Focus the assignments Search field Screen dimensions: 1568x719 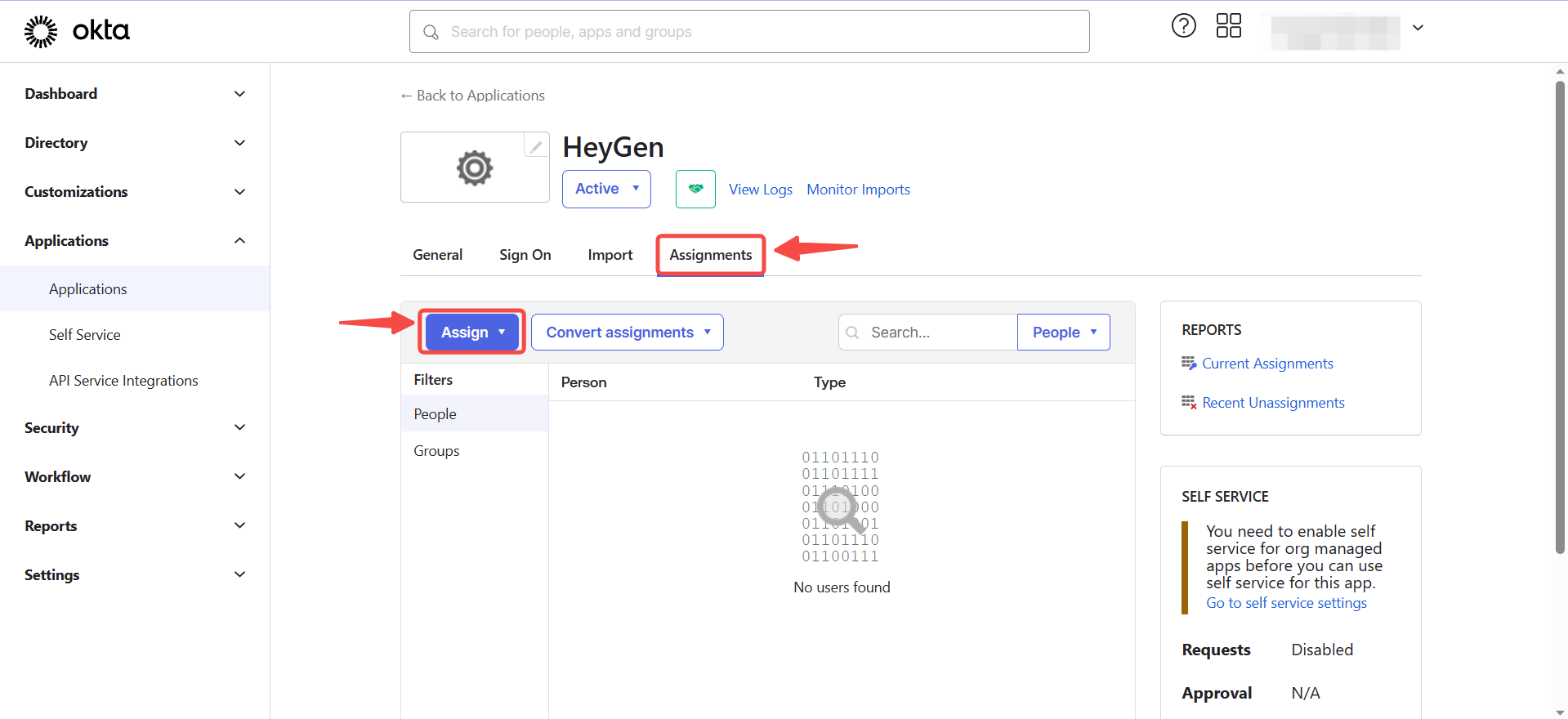928,332
